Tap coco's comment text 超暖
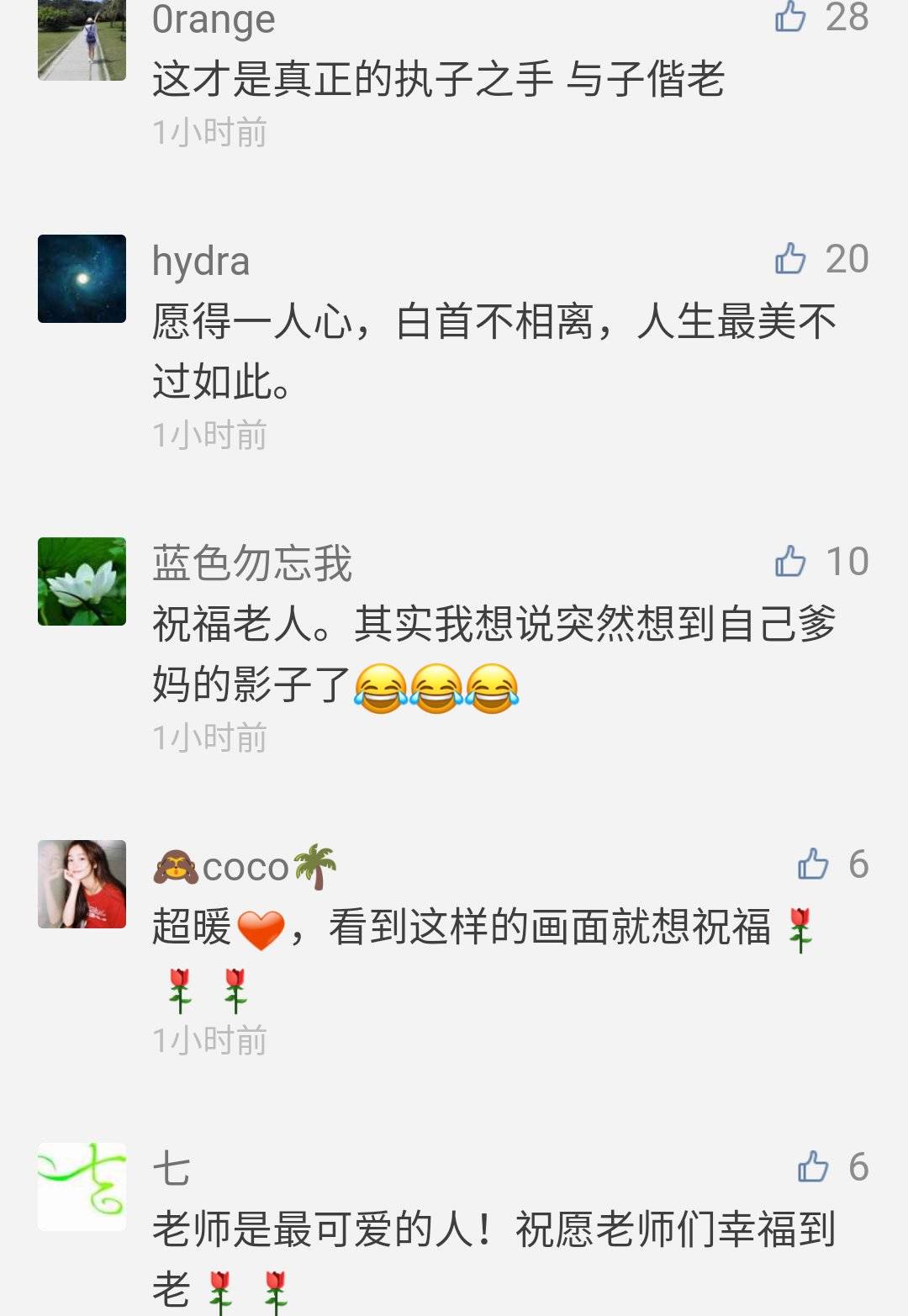The width and height of the screenshot is (908, 1316). 192,927
